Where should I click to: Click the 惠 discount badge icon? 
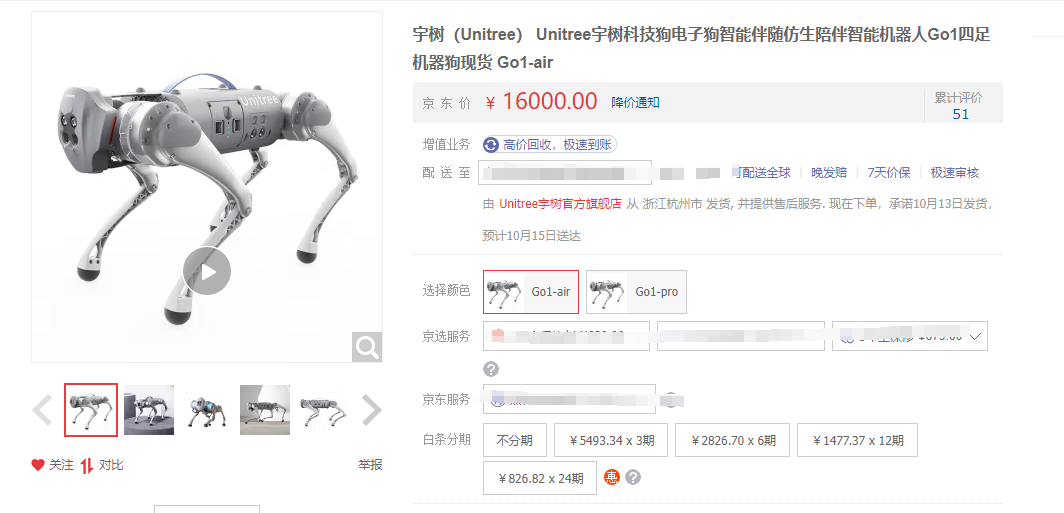(x=612, y=477)
